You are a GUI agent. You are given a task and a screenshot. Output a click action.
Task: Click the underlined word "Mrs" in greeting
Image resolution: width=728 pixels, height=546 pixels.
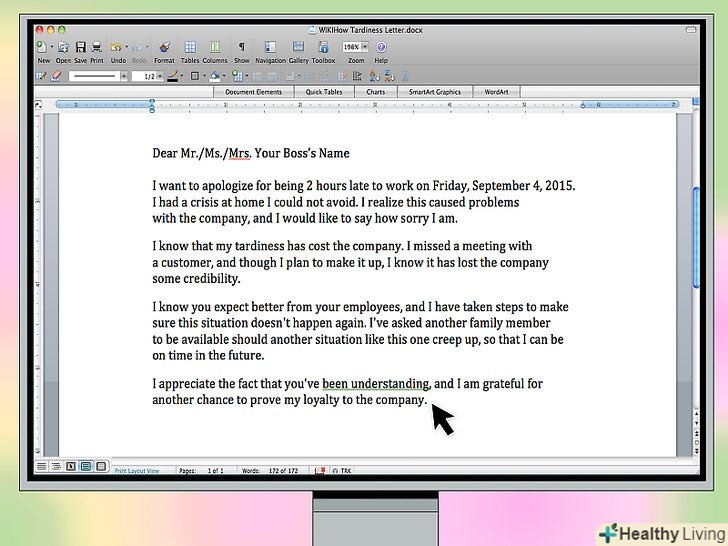tap(239, 153)
